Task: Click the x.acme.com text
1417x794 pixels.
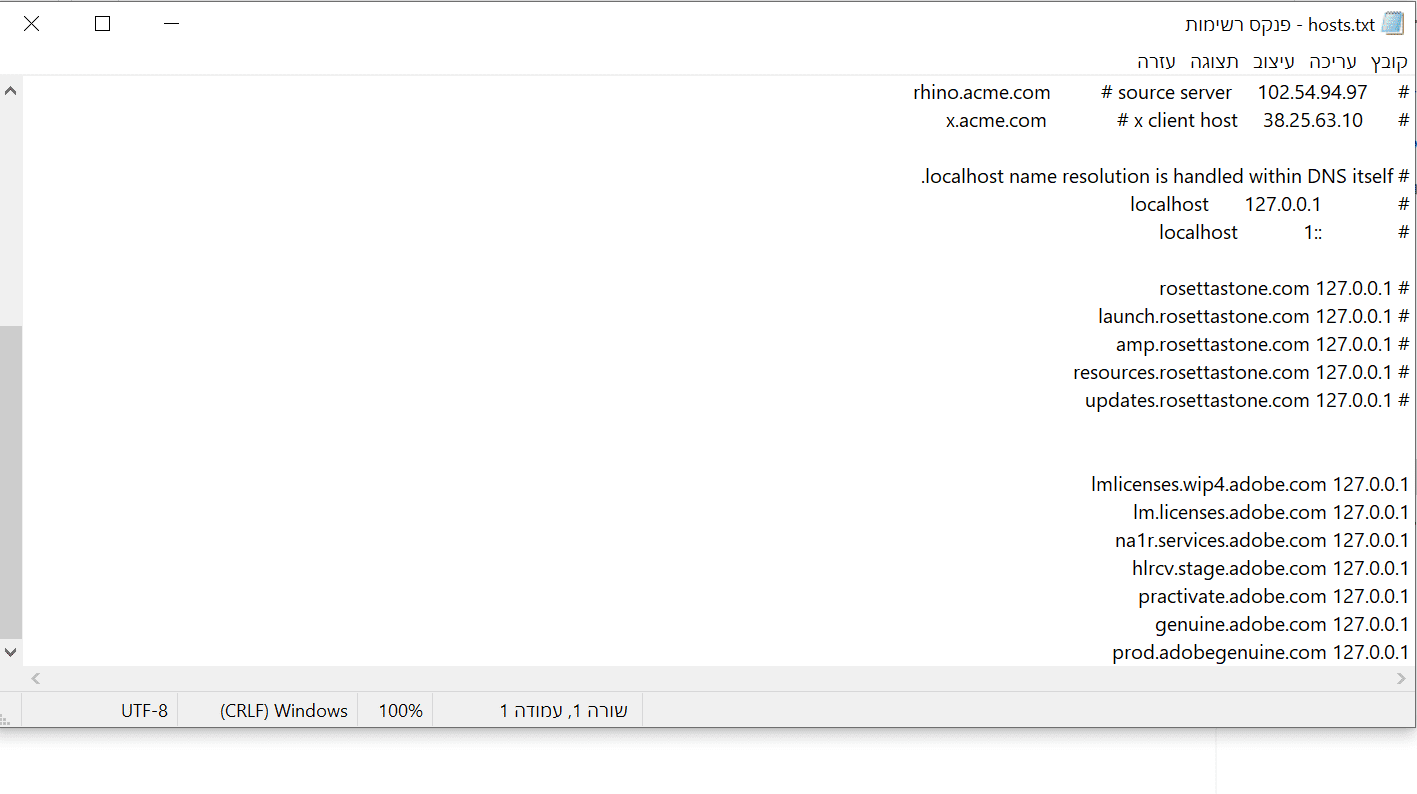Action: tap(996, 121)
